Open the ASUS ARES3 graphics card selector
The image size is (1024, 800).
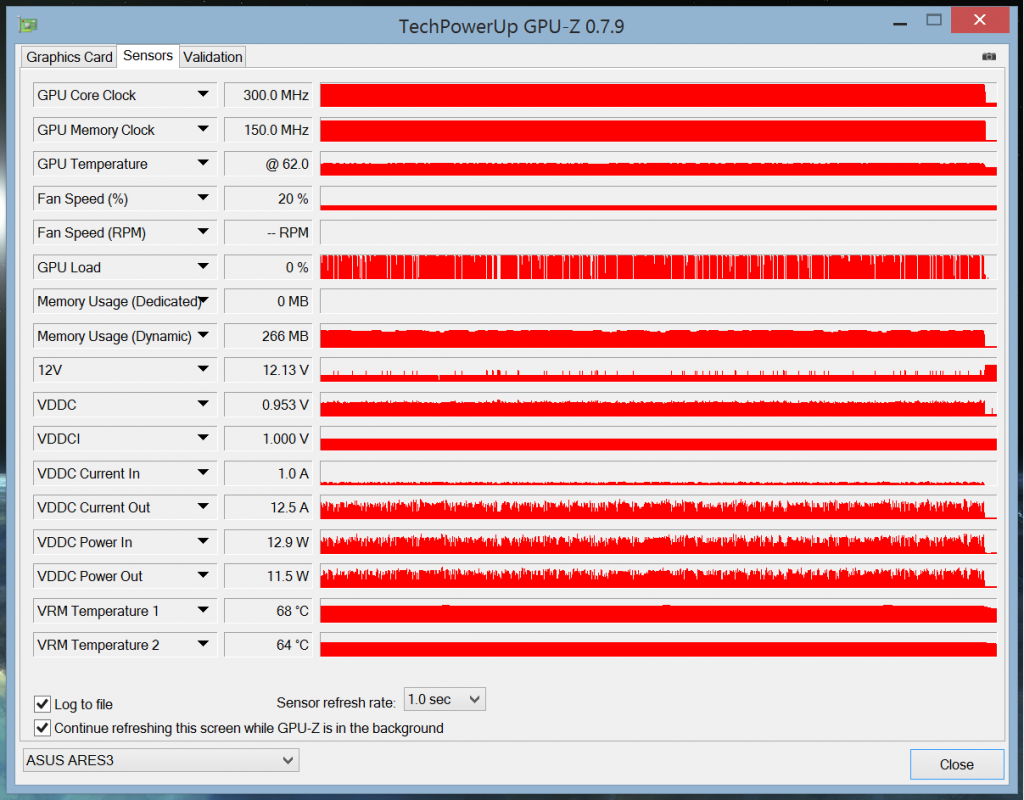[x=161, y=760]
